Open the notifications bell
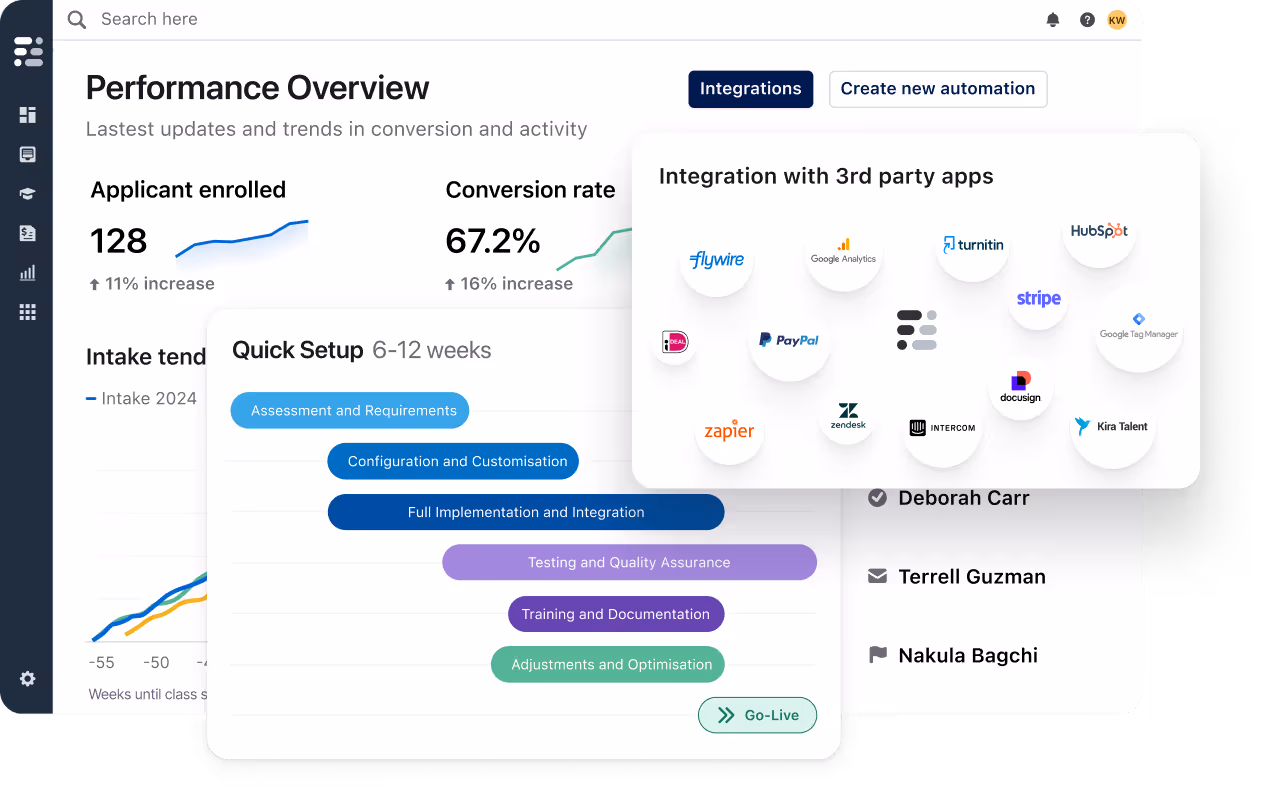Viewport: 1265px width, 788px height. 1053,19
